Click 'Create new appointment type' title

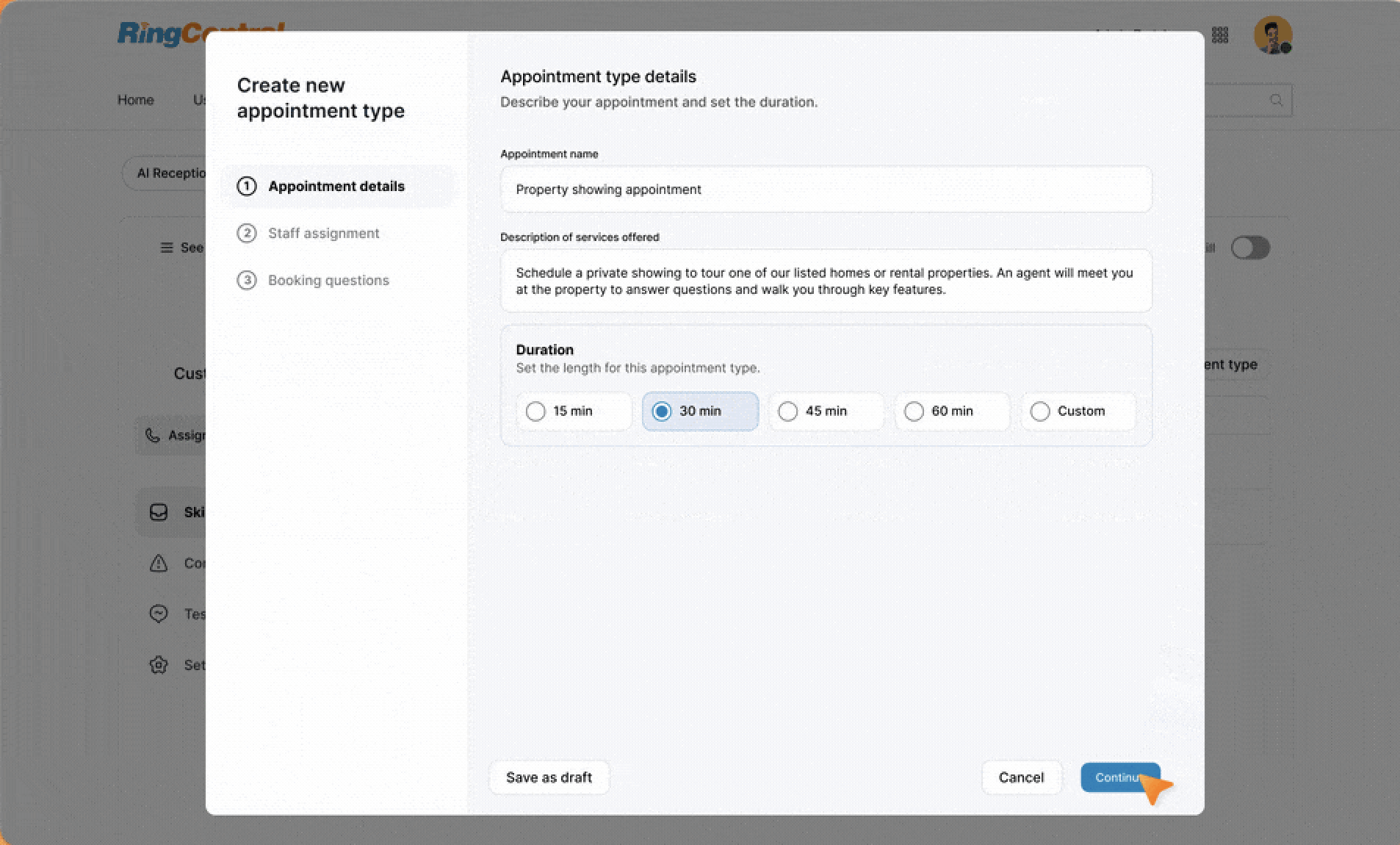tap(321, 98)
